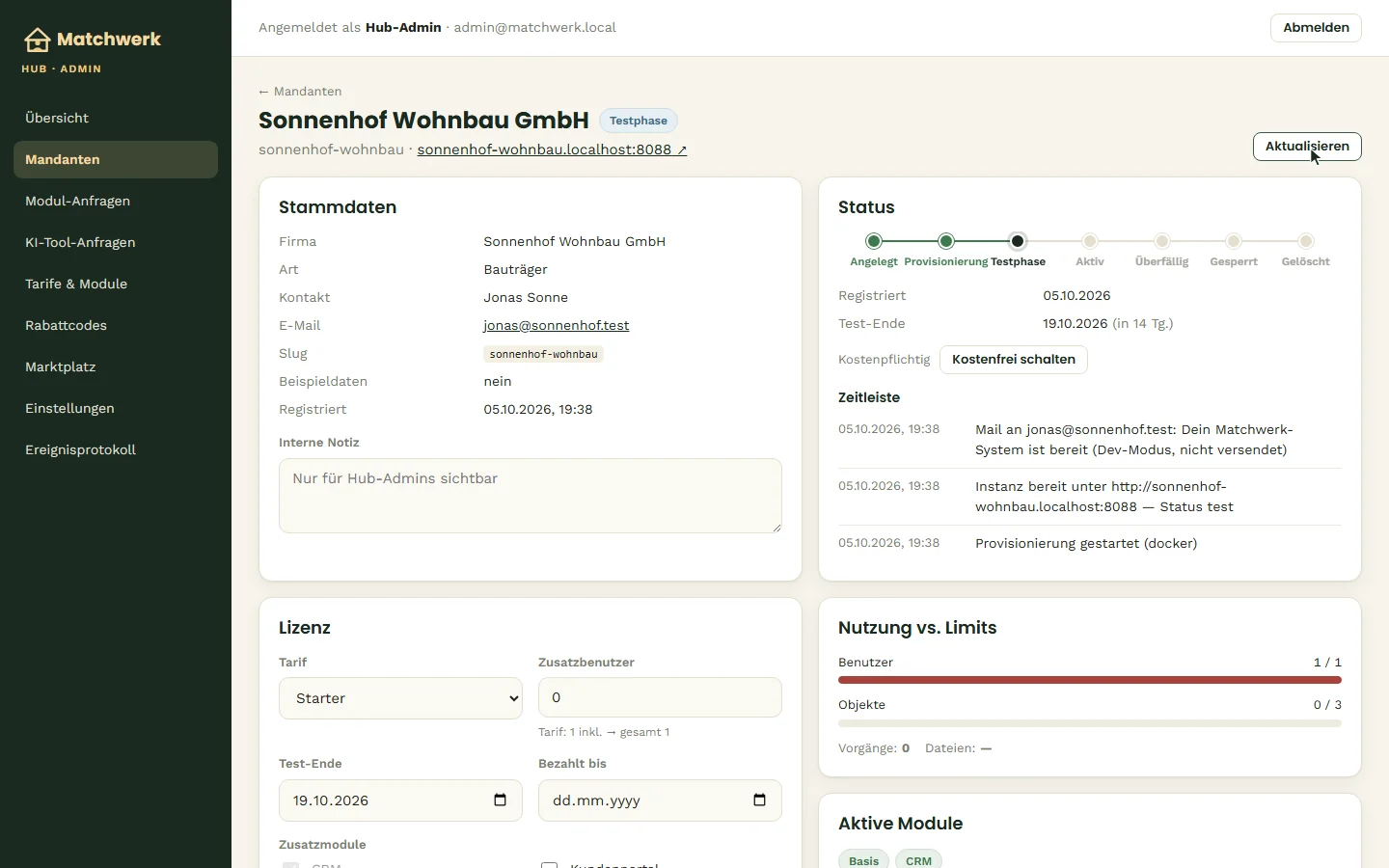The height and width of the screenshot is (868, 1389).
Task: Click the Provisionierung status step dot
Action: click(x=946, y=241)
